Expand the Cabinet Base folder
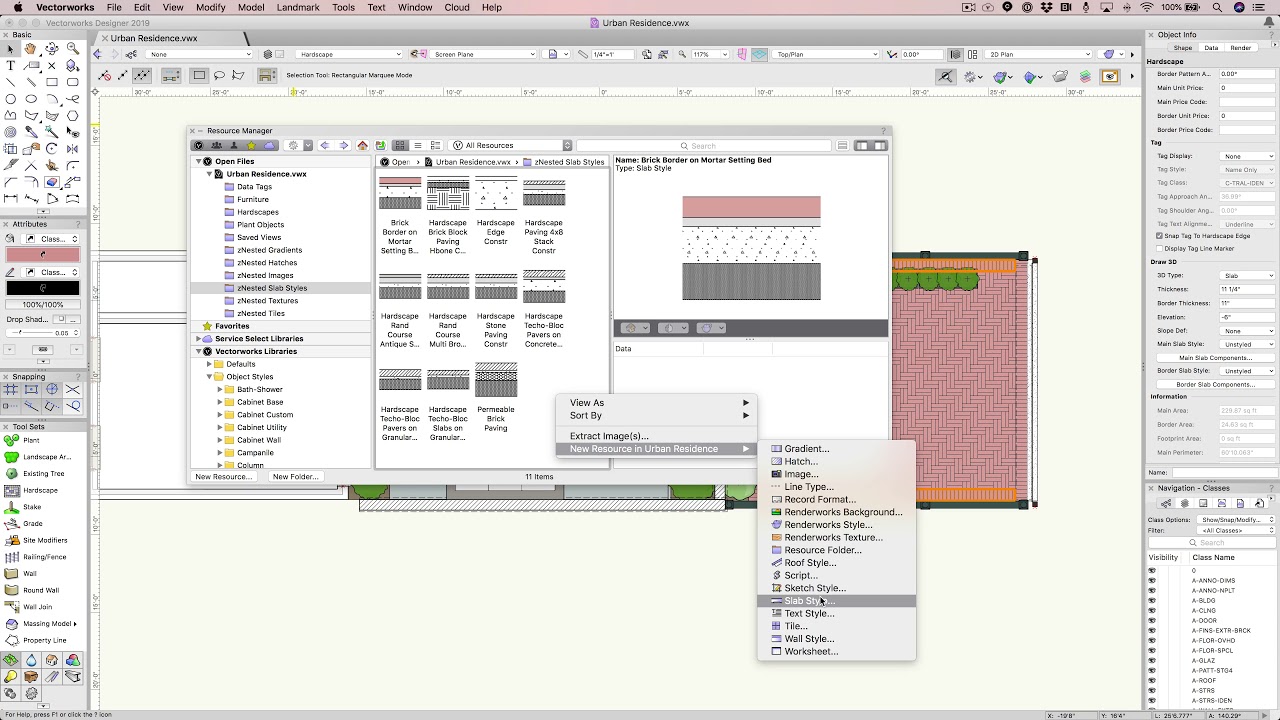The width and height of the screenshot is (1280, 720). point(220,402)
